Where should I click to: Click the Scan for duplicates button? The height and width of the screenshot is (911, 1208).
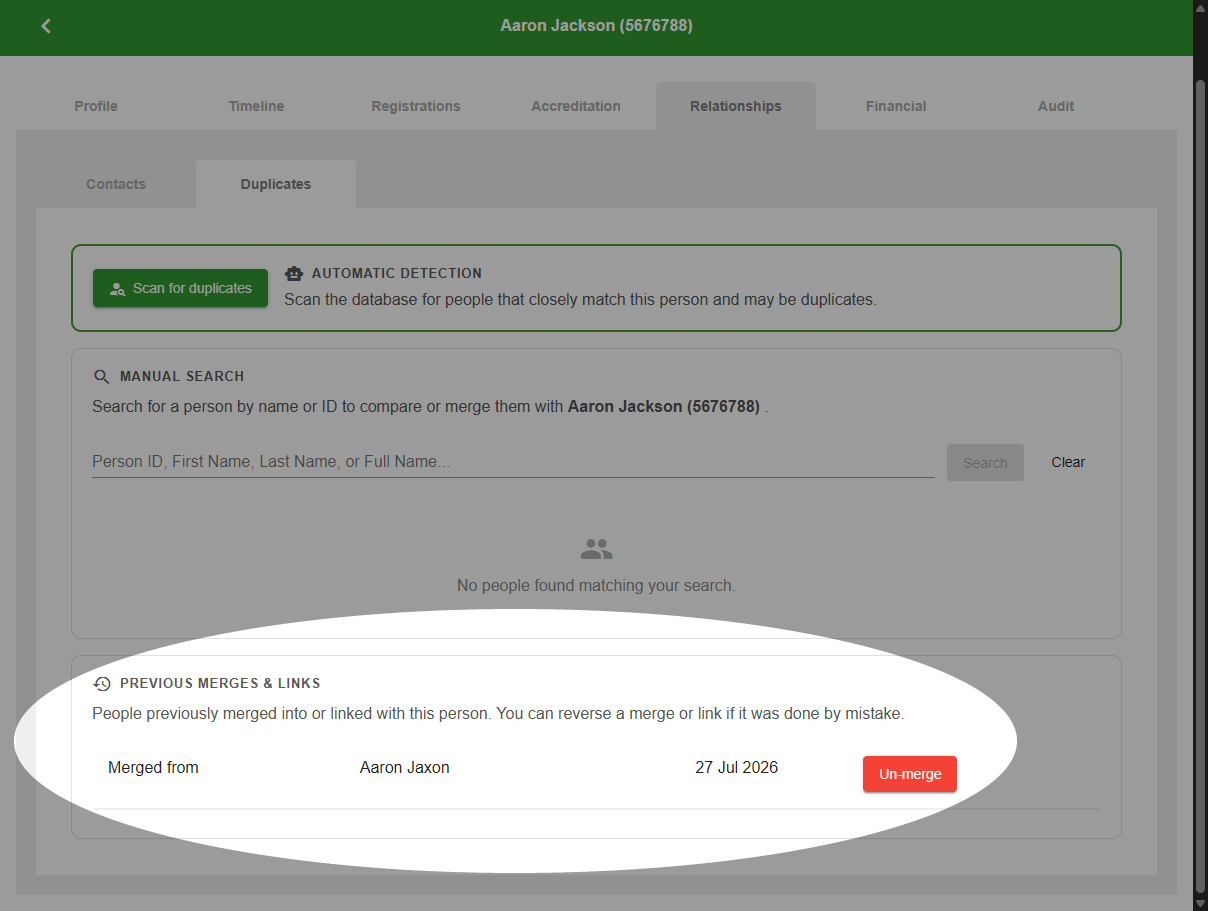[x=180, y=288]
